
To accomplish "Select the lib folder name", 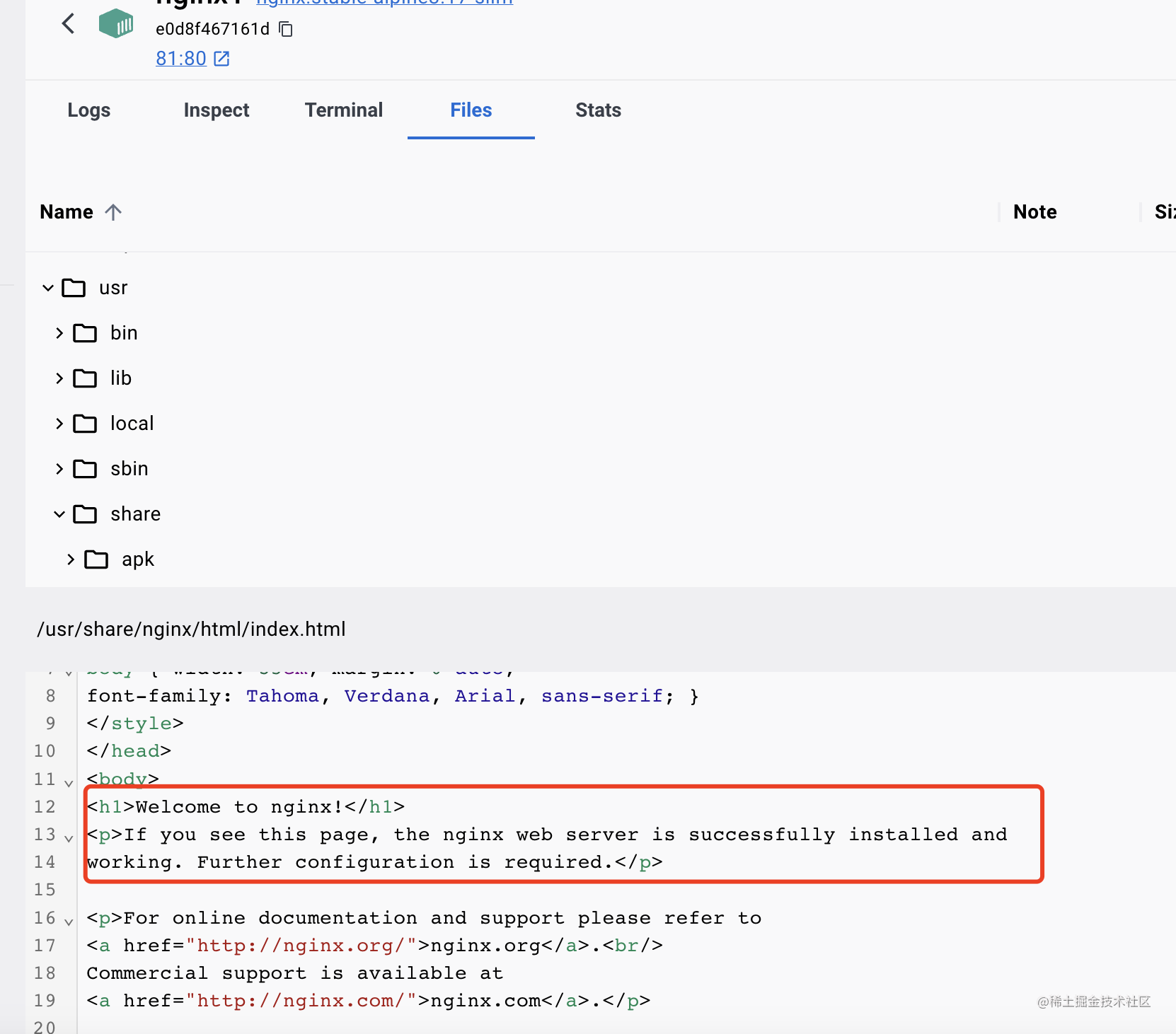I will click(x=121, y=378).
